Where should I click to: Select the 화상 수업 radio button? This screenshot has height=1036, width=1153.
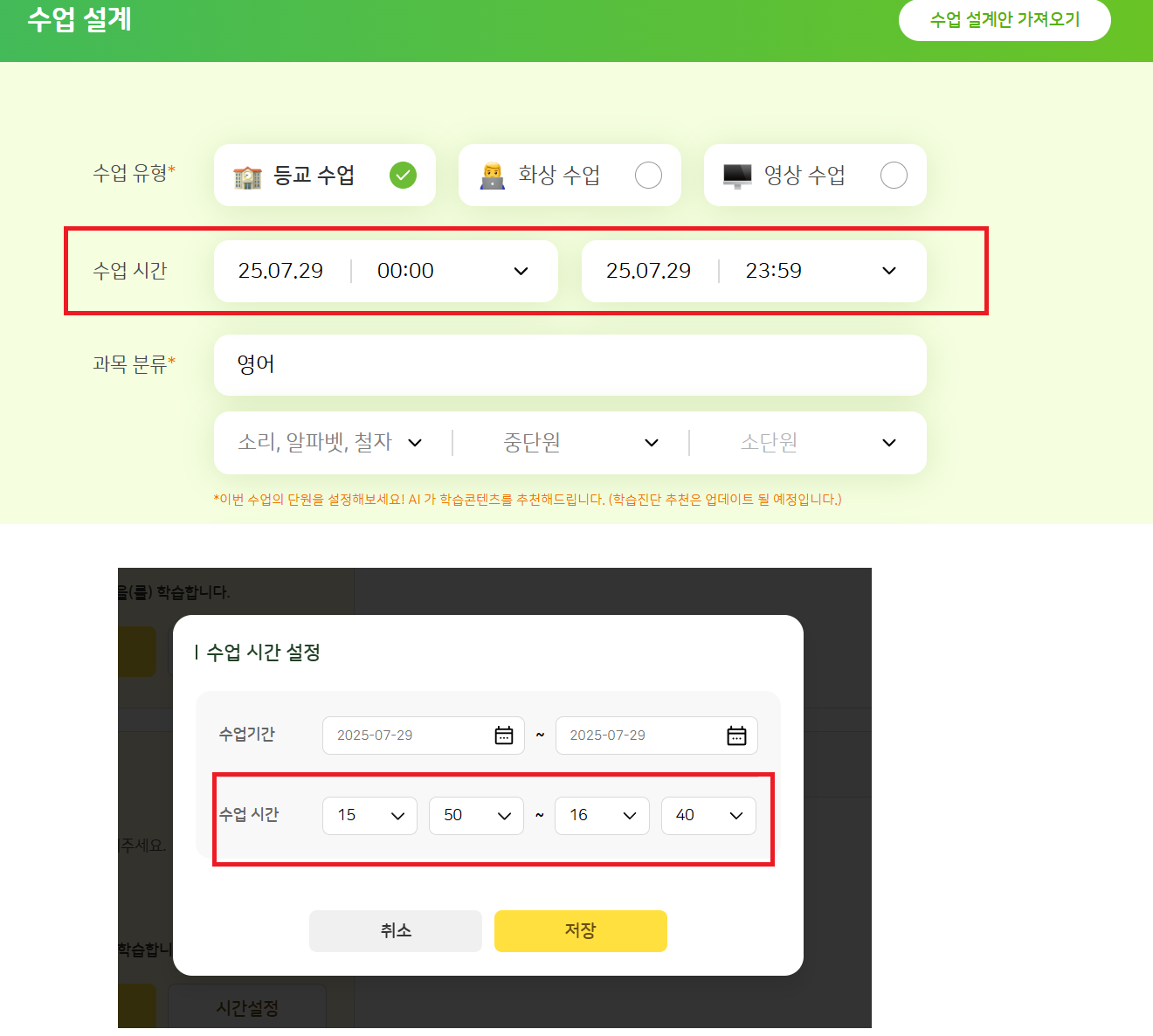click(x=648, y=176)
